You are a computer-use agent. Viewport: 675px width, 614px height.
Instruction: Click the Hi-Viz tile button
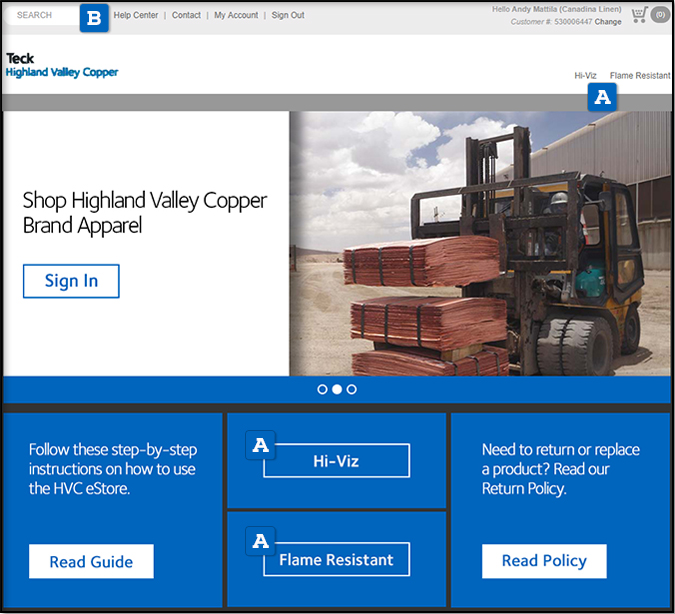[336, 462]
